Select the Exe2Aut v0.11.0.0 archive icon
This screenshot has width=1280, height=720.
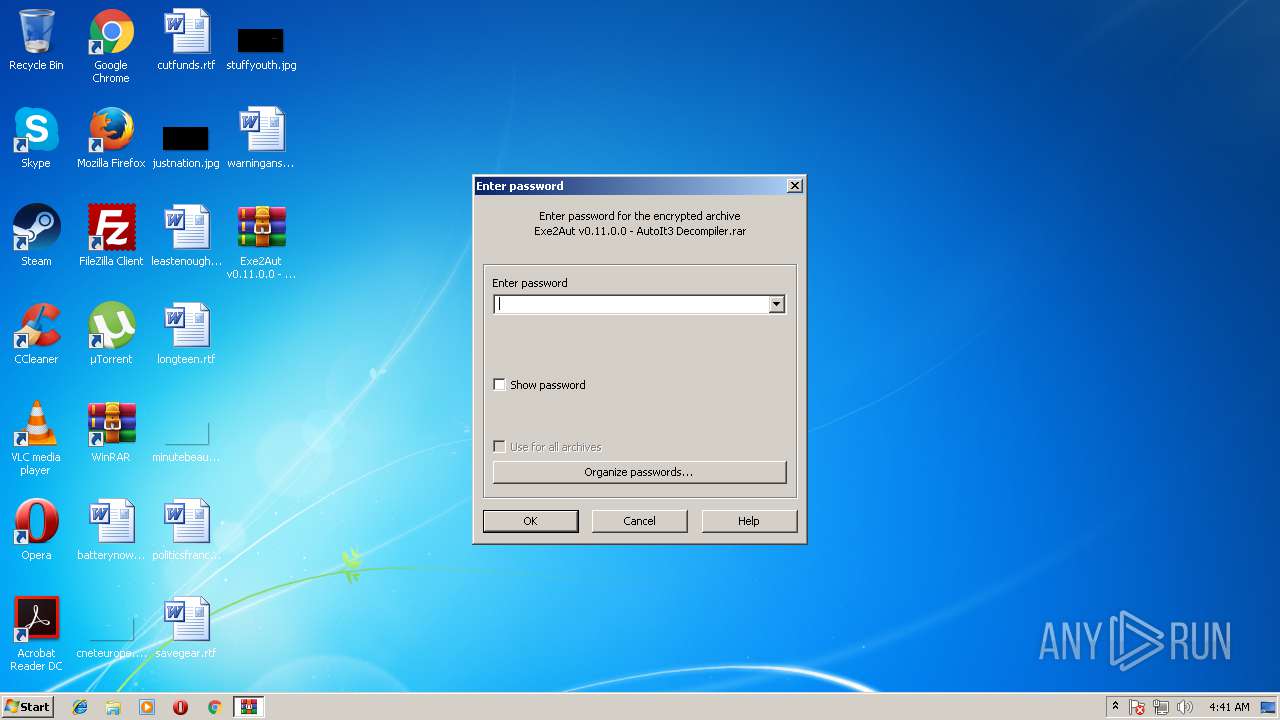[261, 242]
